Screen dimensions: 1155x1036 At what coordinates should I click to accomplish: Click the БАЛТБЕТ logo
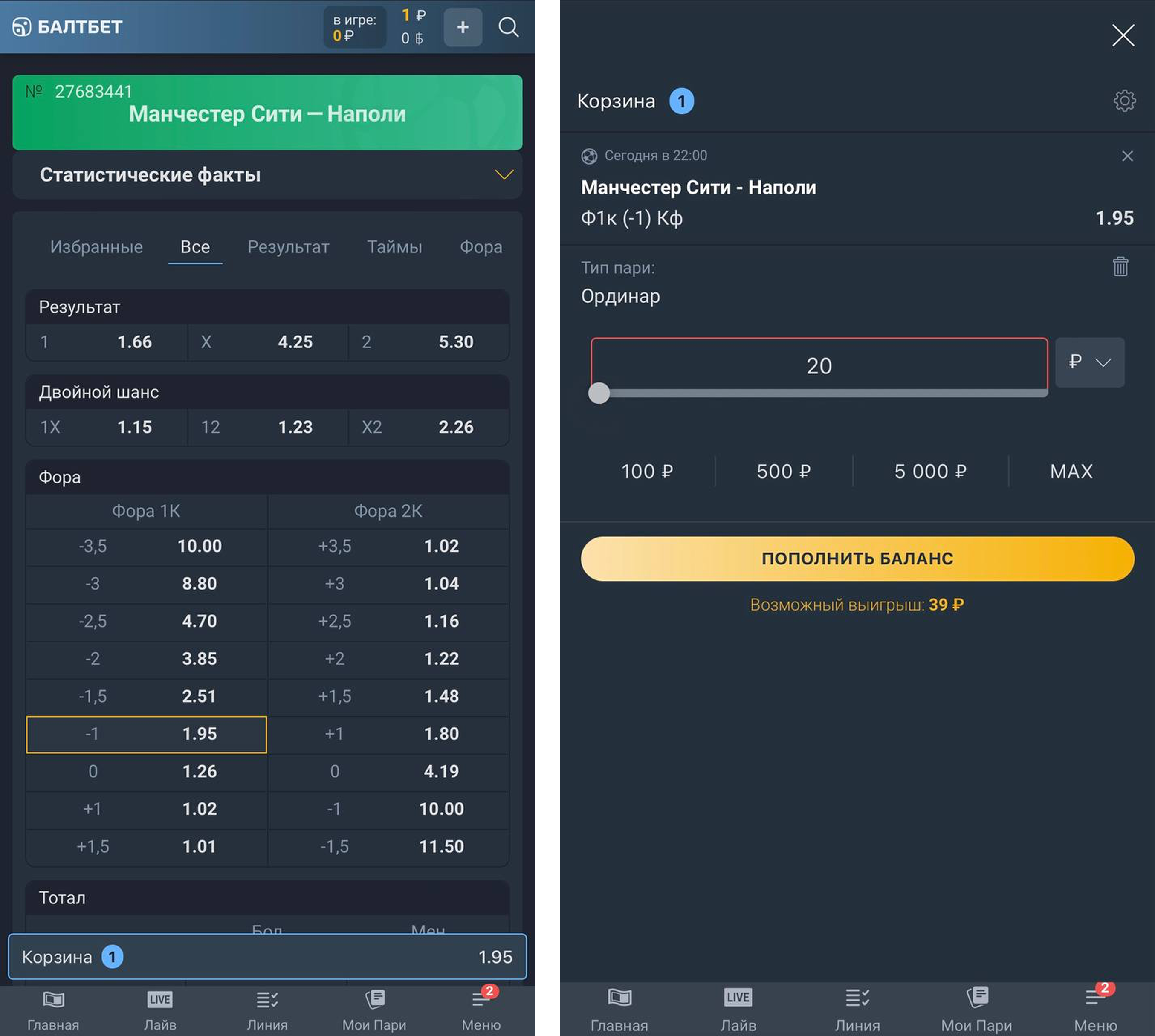pyautogui.click(x=68, y=27)
